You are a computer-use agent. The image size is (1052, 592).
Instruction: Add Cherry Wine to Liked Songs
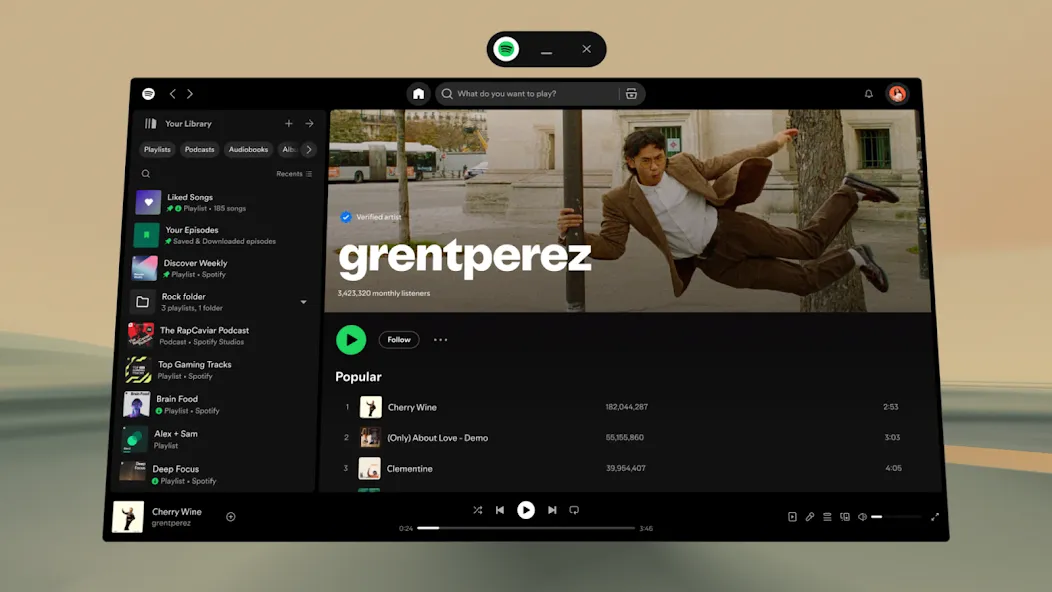point(231,517)
